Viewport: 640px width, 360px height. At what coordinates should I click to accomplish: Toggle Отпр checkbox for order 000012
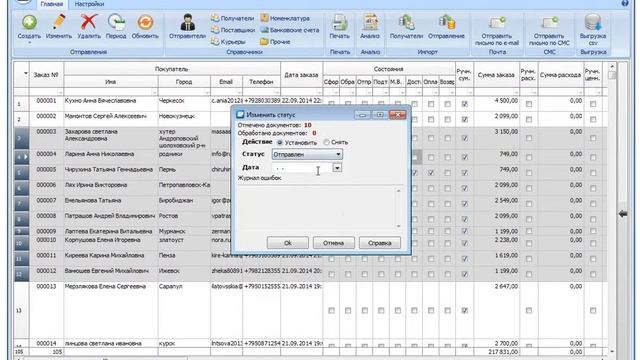[x=364, y=274]
